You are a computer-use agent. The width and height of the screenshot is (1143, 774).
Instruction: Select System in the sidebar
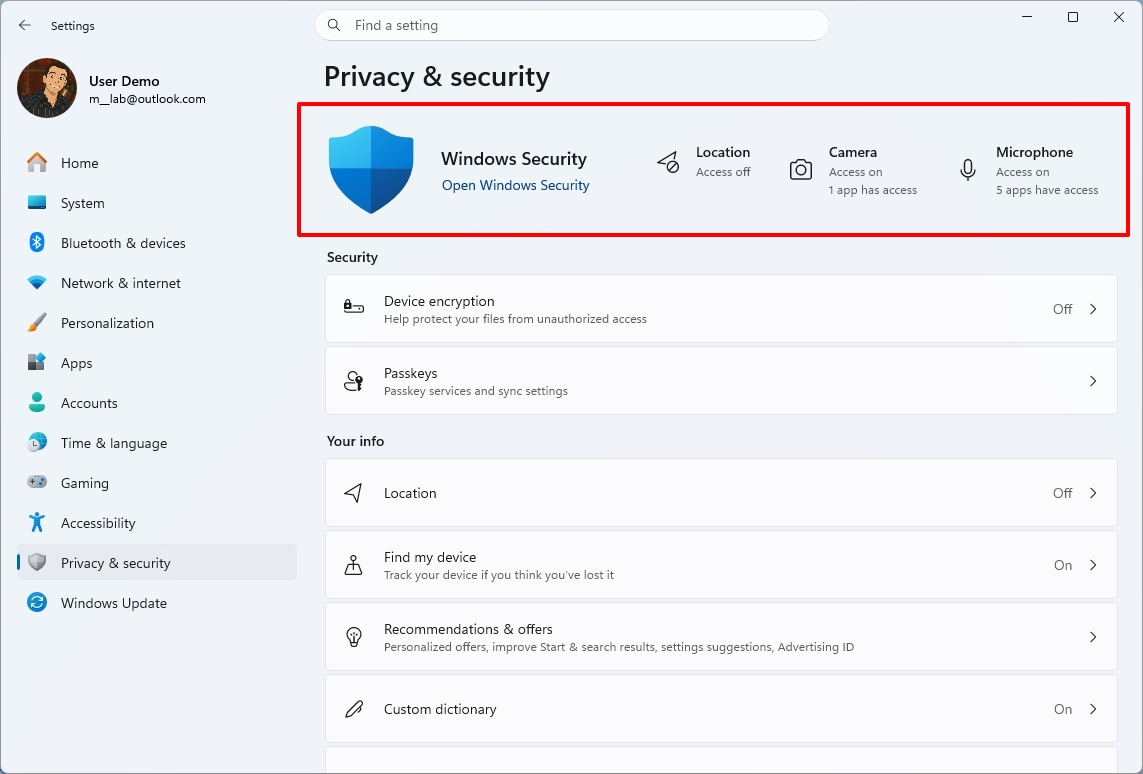click(157, 203)
